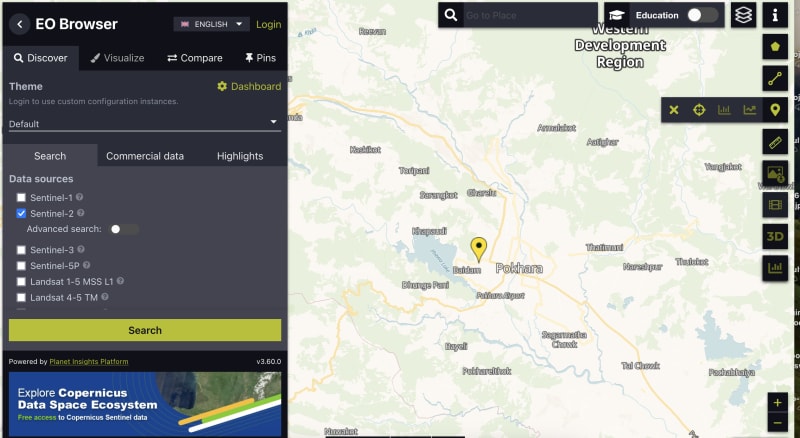Open the Compare tab
Screen dimensions: 800x438
tap(195, 58)
